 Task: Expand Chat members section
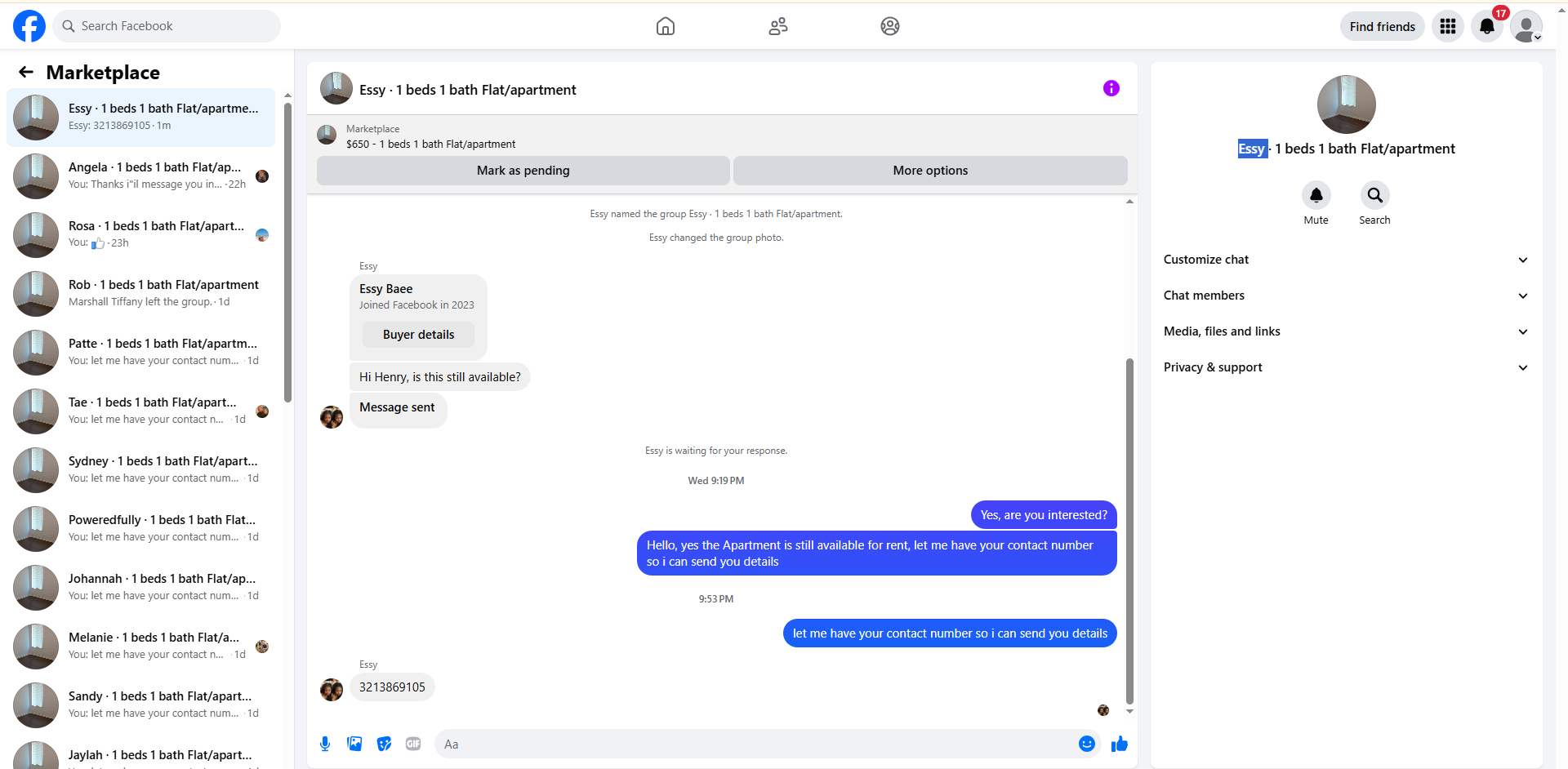tap(1346, 296)
